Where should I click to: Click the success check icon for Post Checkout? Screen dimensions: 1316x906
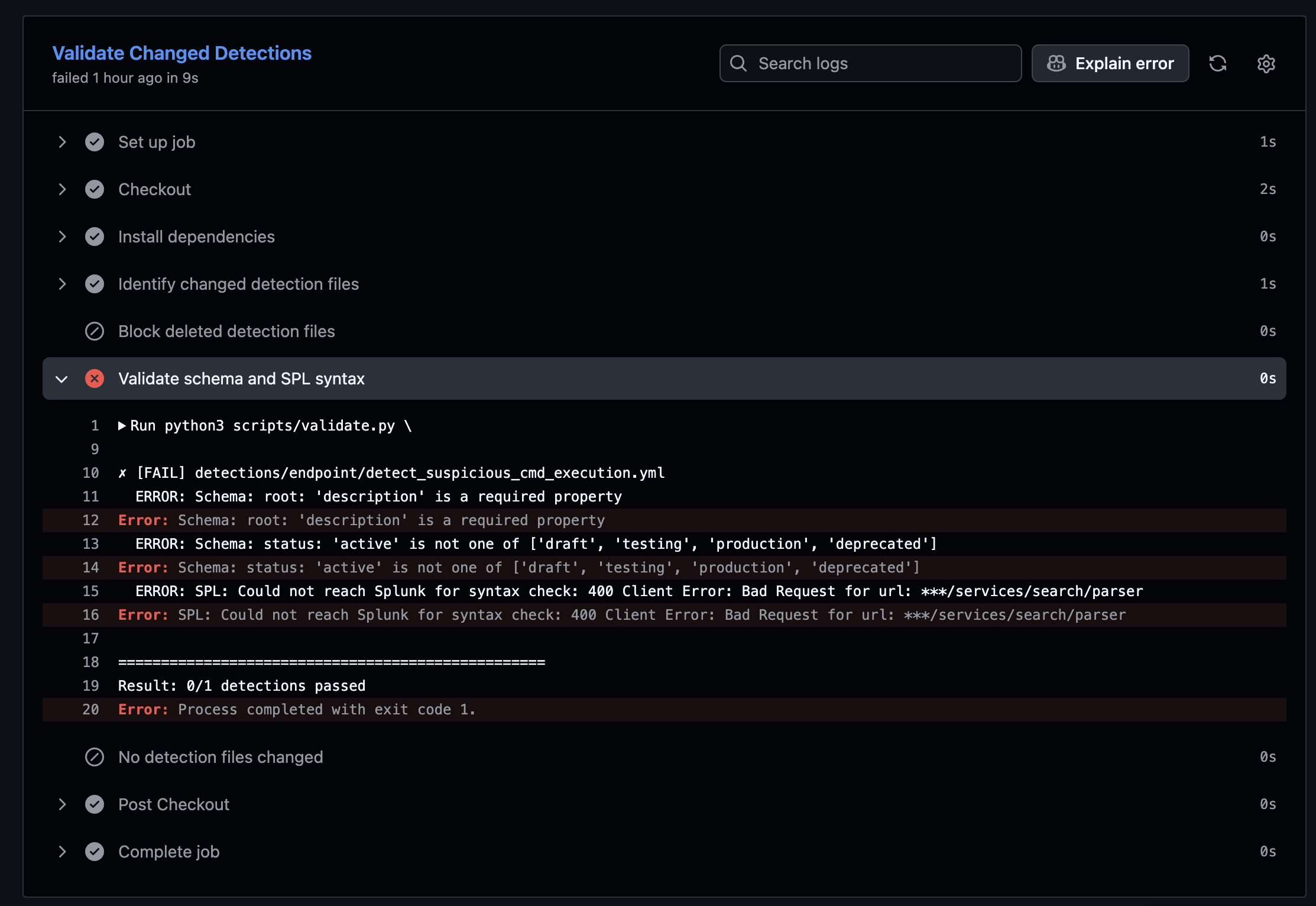pos(95,804)
